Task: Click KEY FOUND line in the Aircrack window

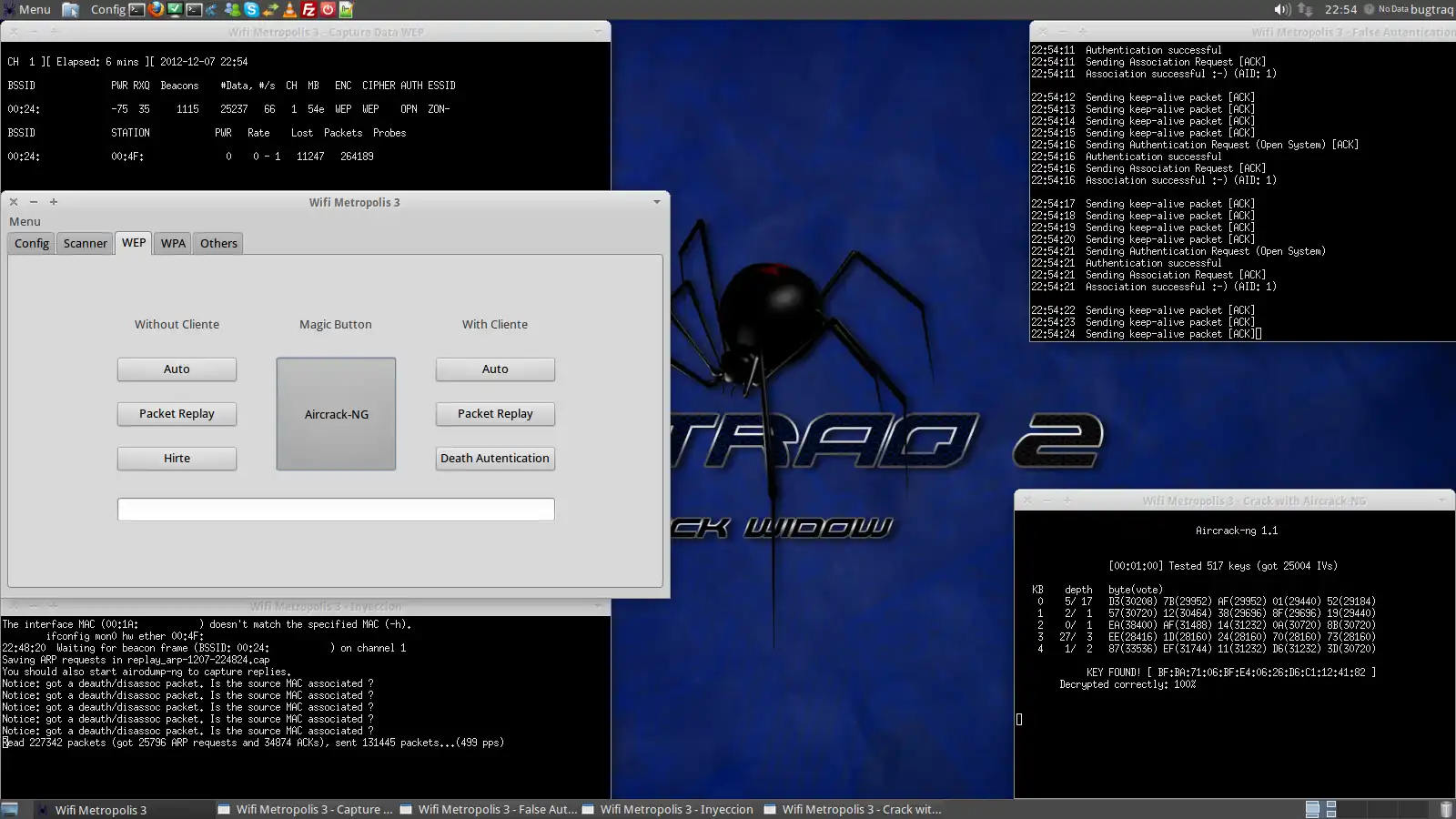Action: pos(1231,672)
